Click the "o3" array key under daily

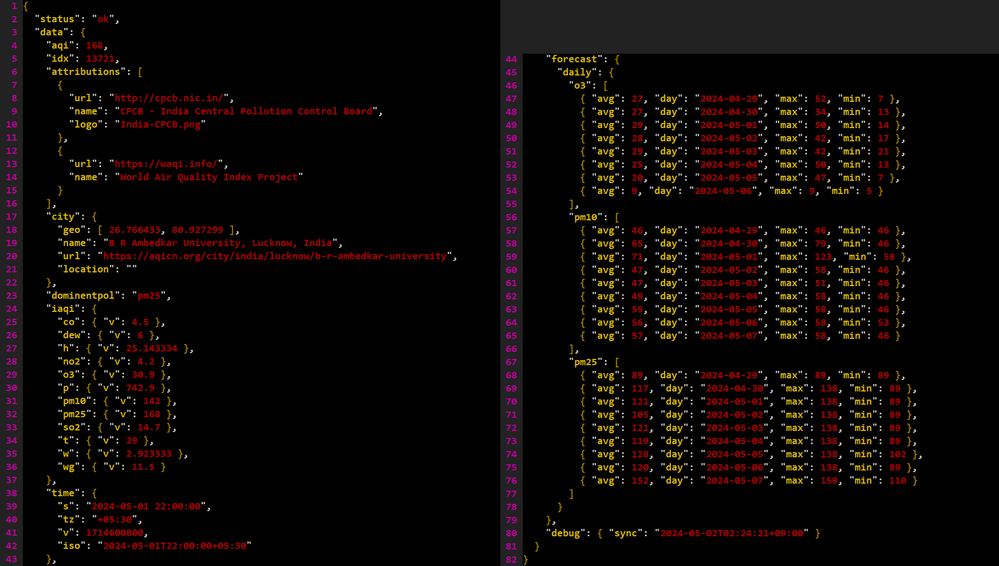[580, 85]
